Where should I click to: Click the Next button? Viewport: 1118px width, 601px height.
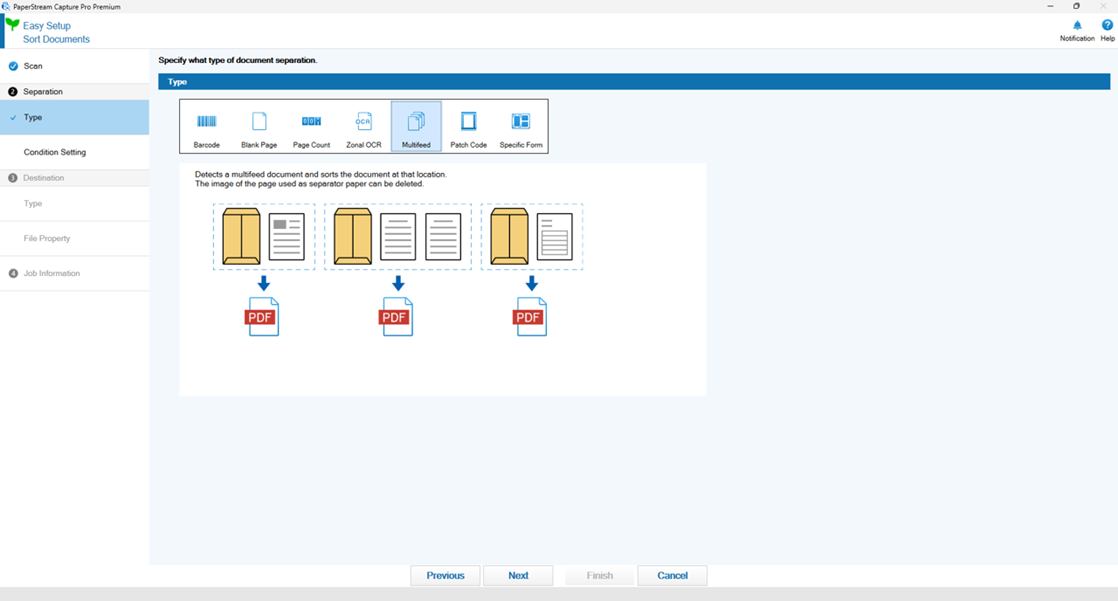pos(518,576)
